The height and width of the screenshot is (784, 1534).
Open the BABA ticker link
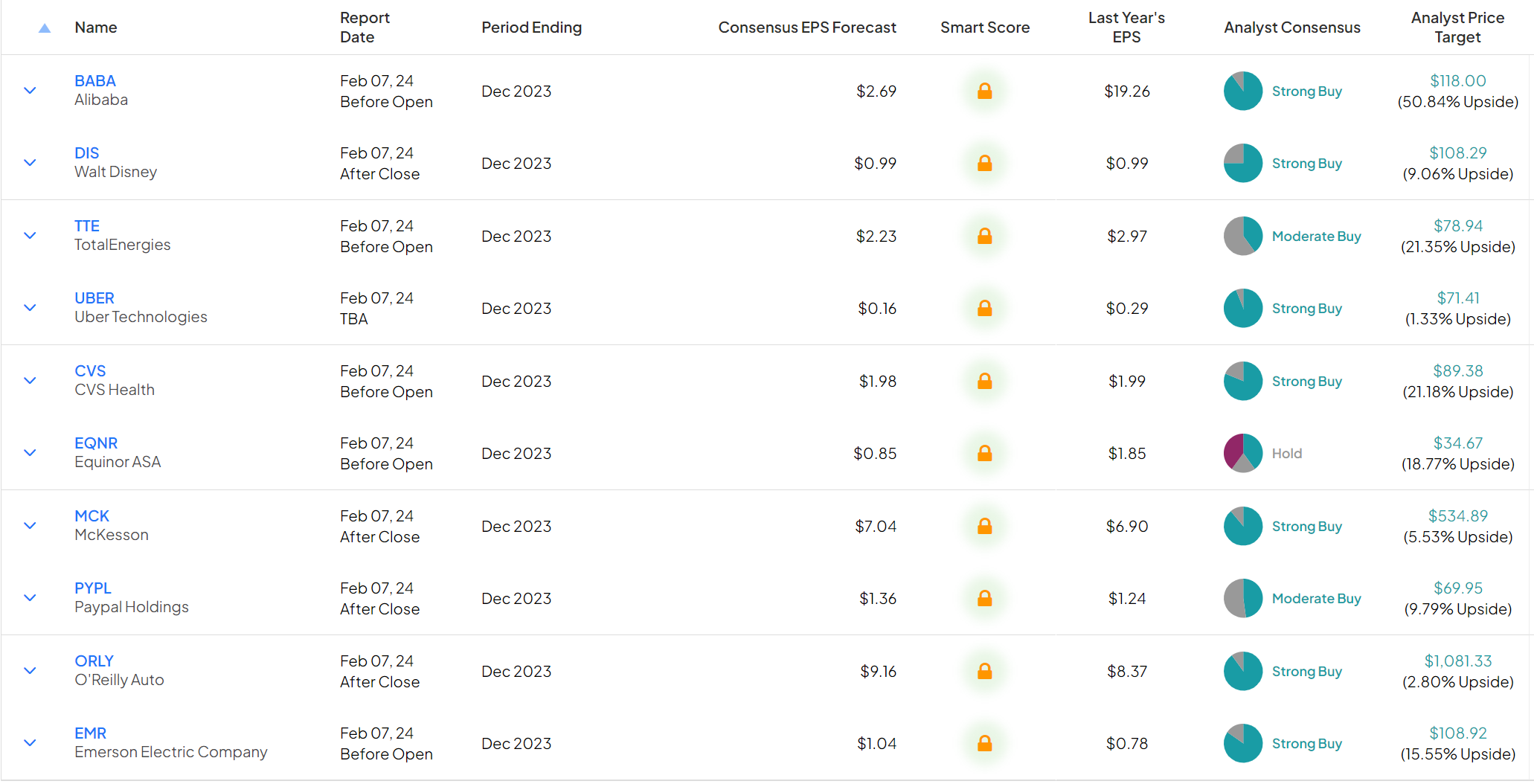point(95,80)
